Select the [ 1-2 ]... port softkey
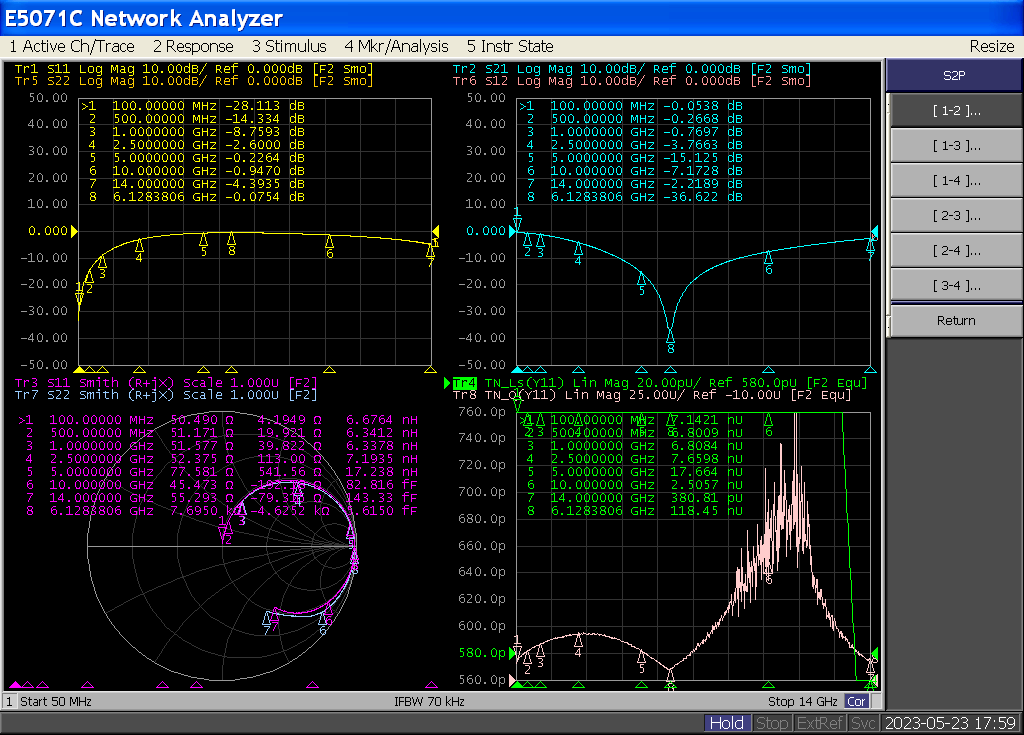Viewport: 1024px width, 735px height. 956,110
